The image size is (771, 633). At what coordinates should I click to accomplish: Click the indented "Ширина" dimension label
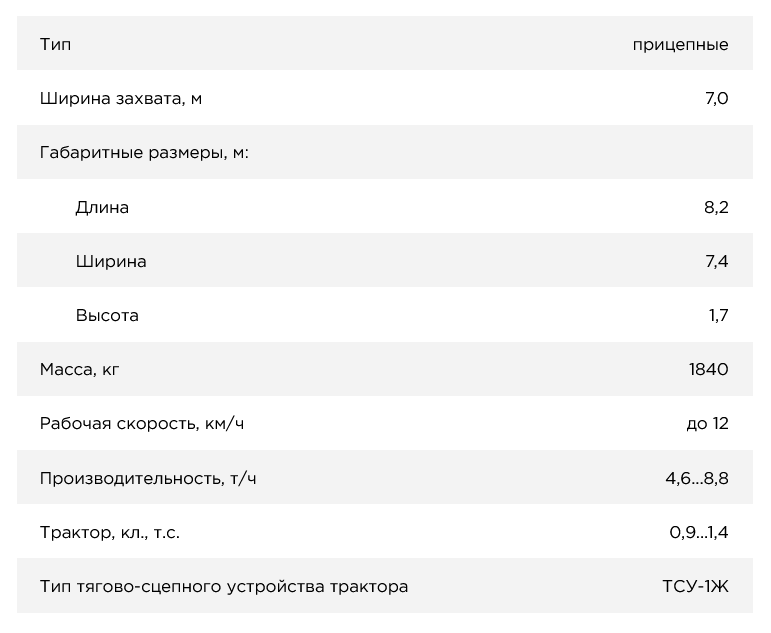coord(111,261)
